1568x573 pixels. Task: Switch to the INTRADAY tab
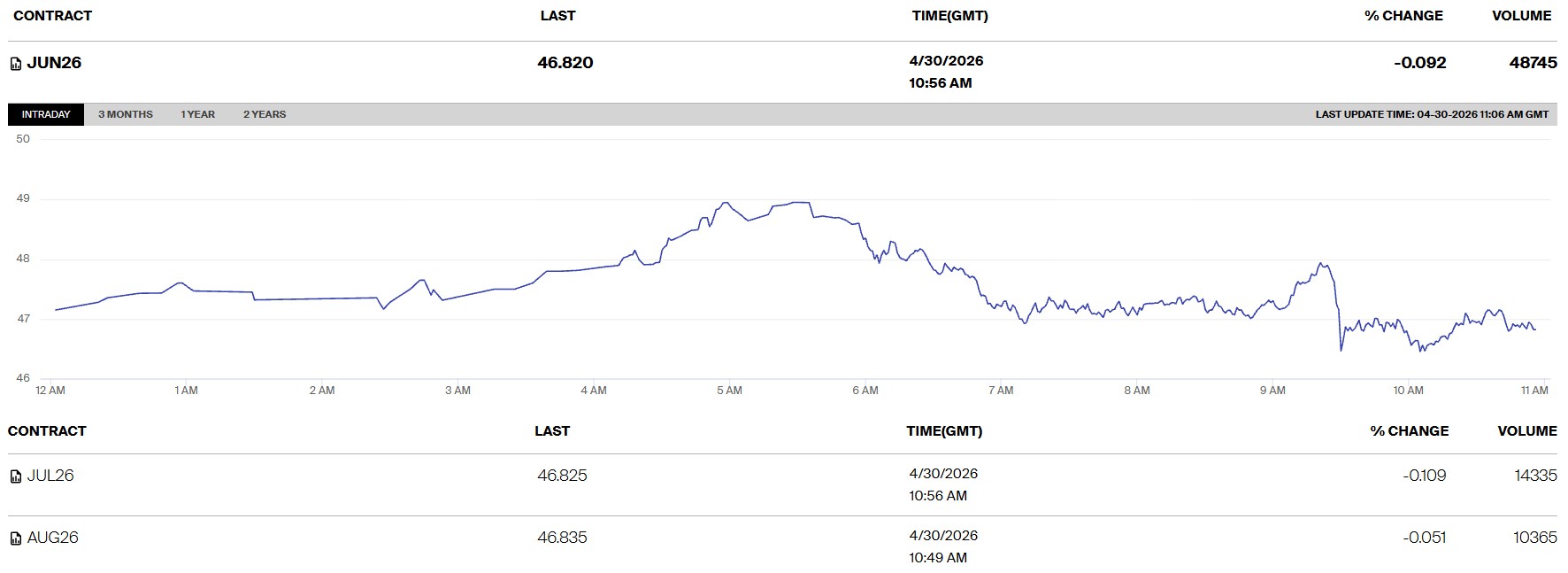pyautogui.click(x=46, y=114)
